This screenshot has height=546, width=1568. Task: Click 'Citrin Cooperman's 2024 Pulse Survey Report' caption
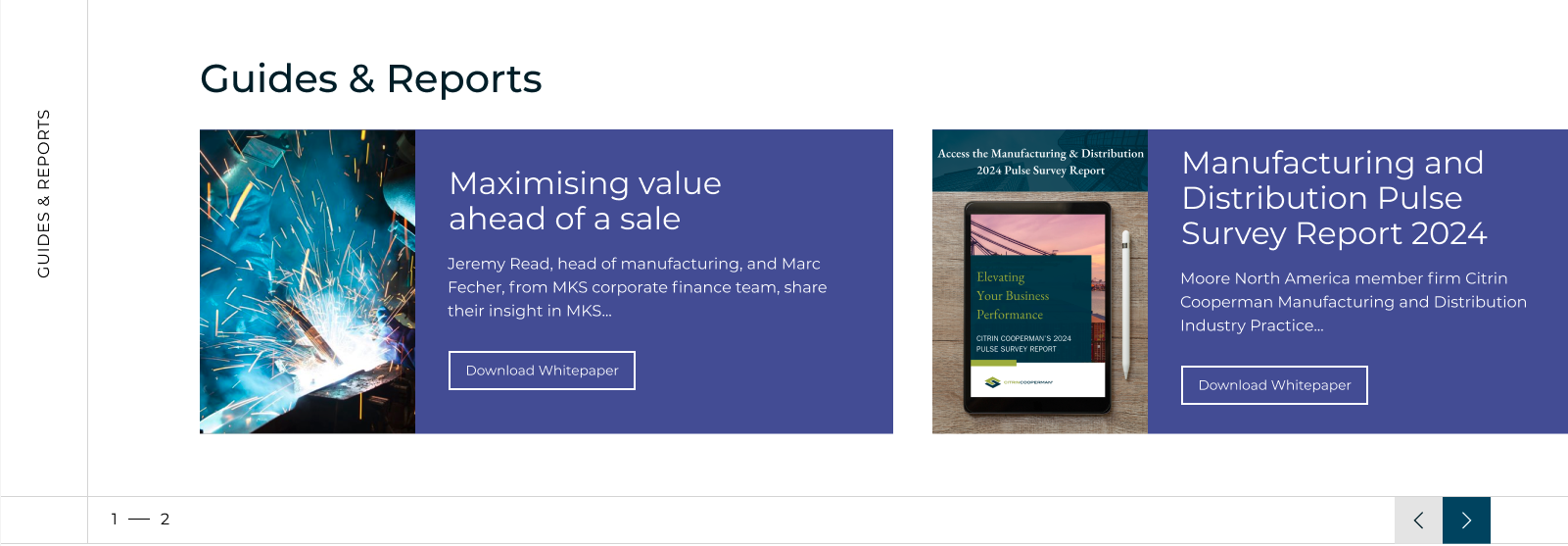pyautogui.click(x=1023, y=343)
